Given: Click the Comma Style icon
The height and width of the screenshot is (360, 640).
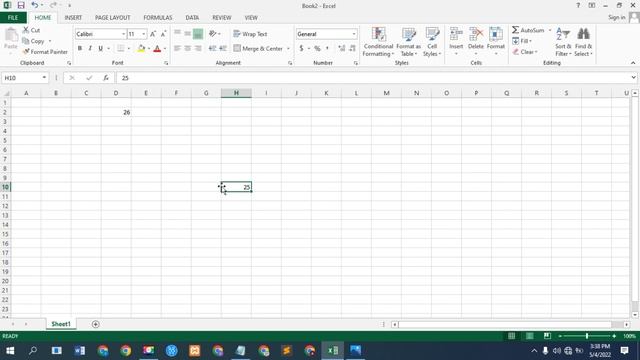Looking at the screenshot, I should [327, 49].
